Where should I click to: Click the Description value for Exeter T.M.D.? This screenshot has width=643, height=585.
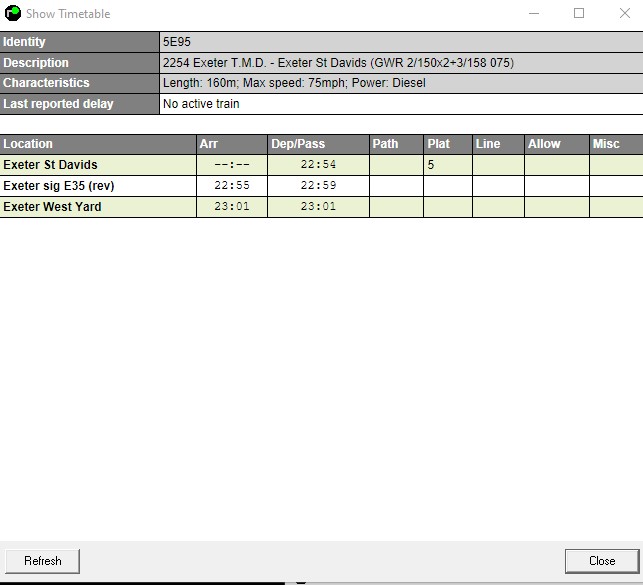(338, 63)
